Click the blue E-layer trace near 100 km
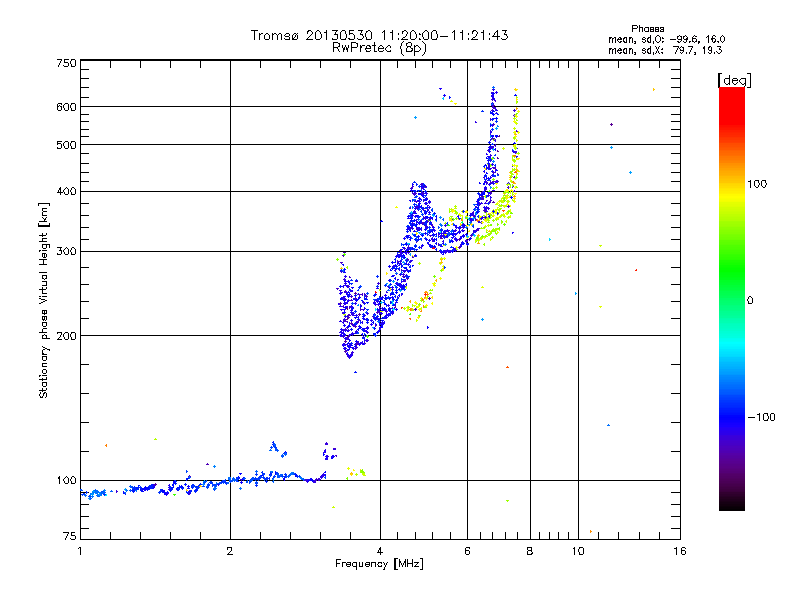This screenshot has width=800, height=600. click(x=204, y=485)
